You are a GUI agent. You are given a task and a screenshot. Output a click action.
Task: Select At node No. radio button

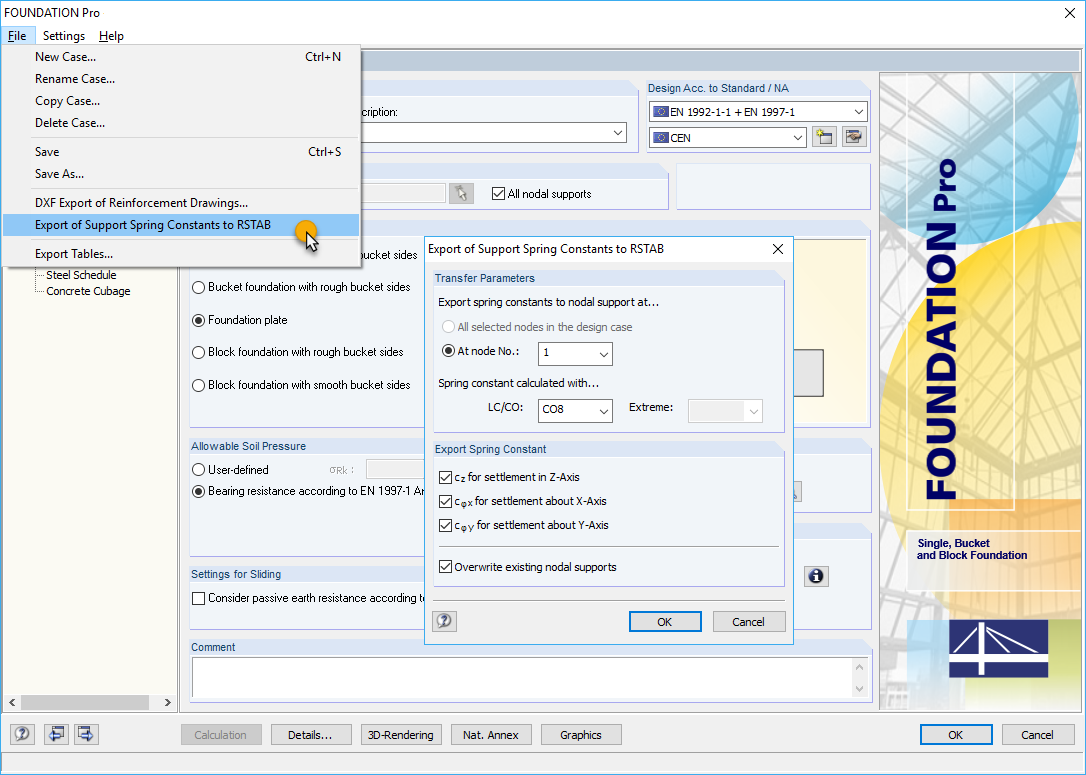[x=448, y=351]
